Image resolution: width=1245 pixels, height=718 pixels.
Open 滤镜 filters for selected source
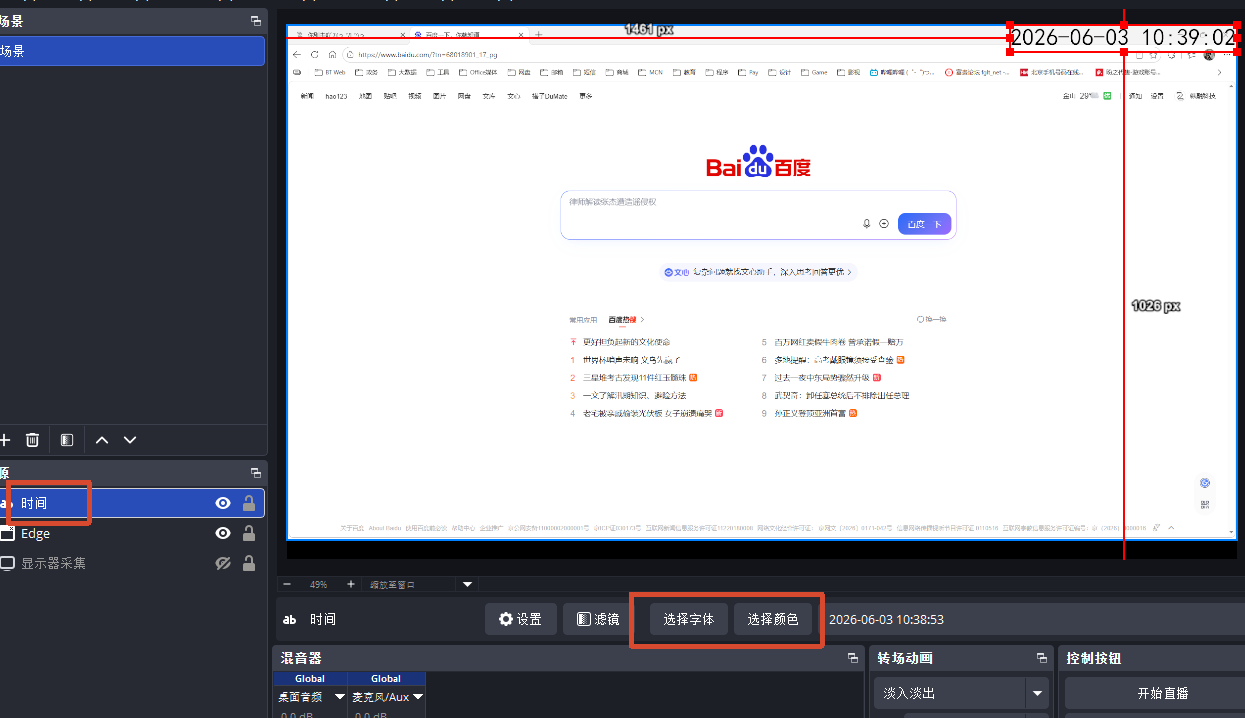(x=598, y=620)
